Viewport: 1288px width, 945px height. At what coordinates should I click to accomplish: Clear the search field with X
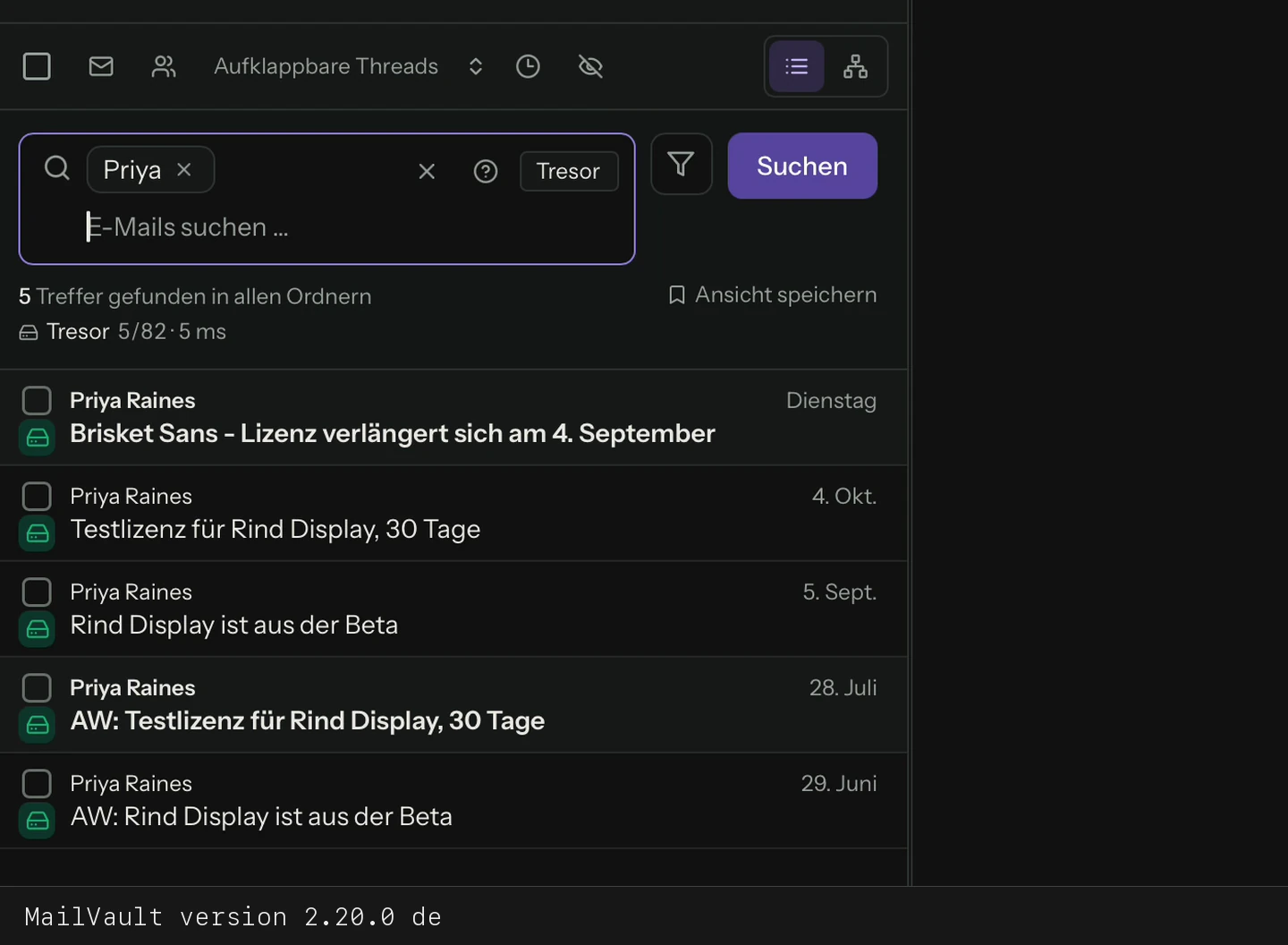click(427, 171)
